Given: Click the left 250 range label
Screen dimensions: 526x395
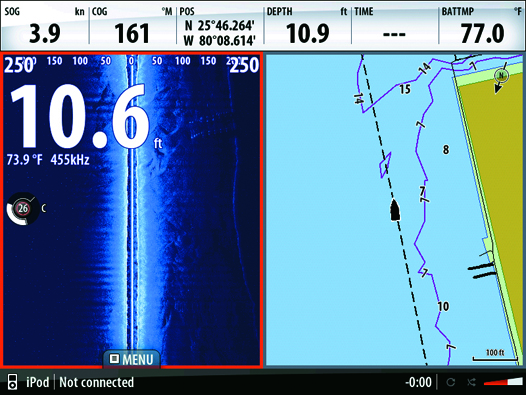Looking at the screenshot, I should pos(18,65).
